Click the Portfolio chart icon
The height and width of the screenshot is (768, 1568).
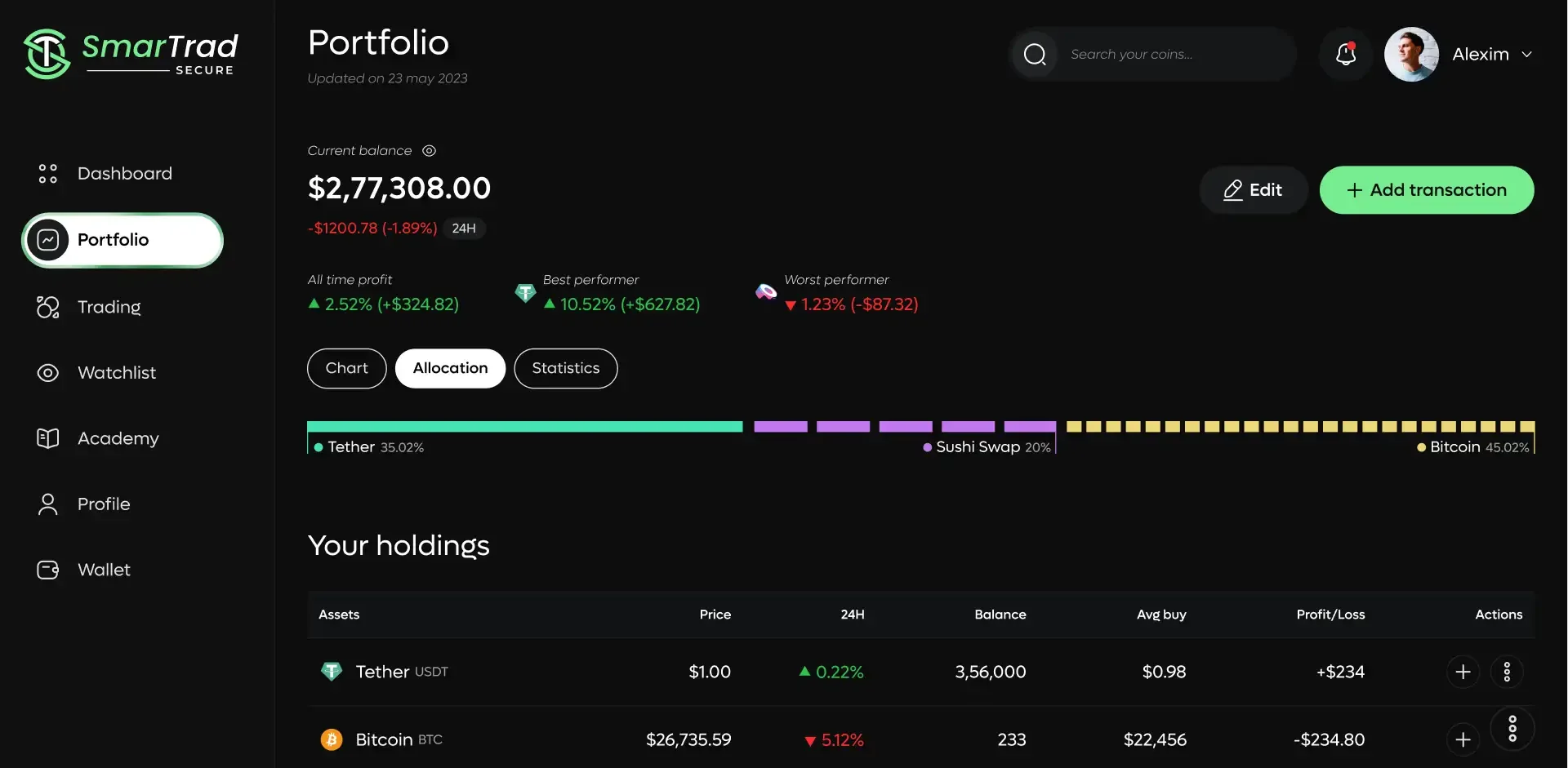47,240
